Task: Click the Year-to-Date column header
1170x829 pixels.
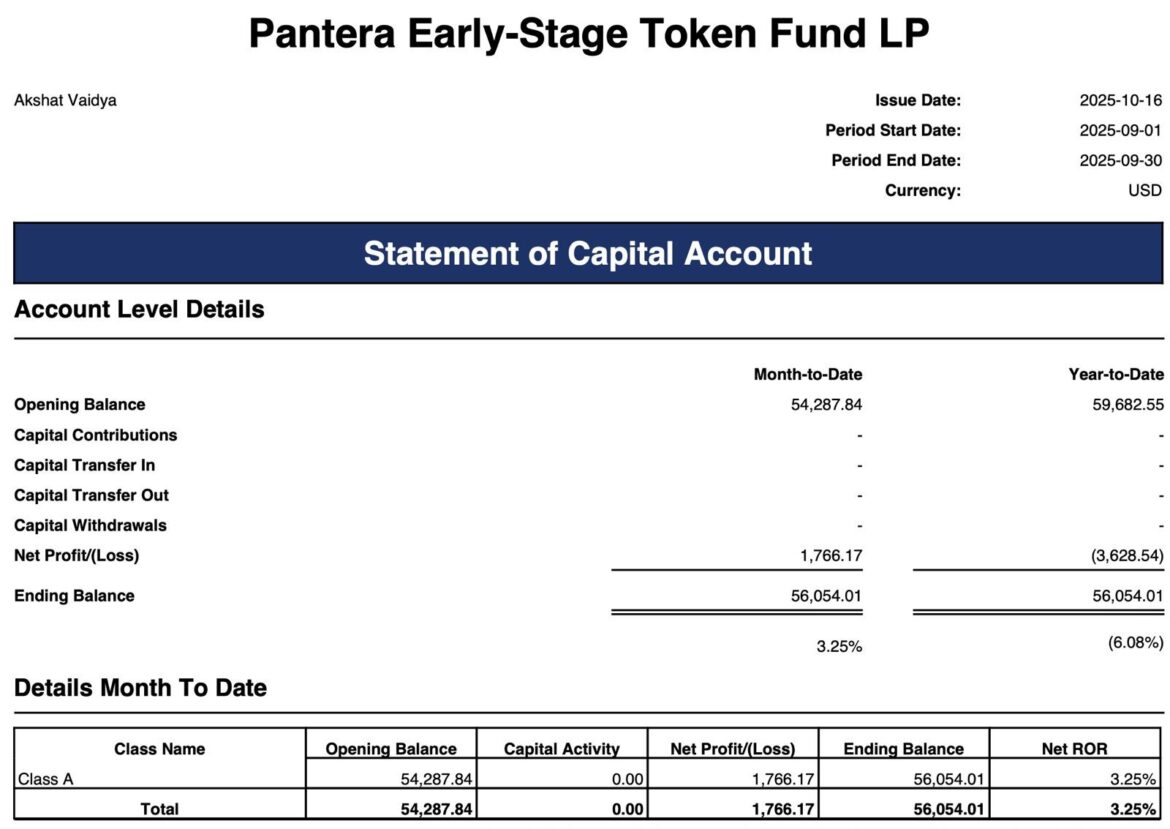Action: [x=1116, y=374]
